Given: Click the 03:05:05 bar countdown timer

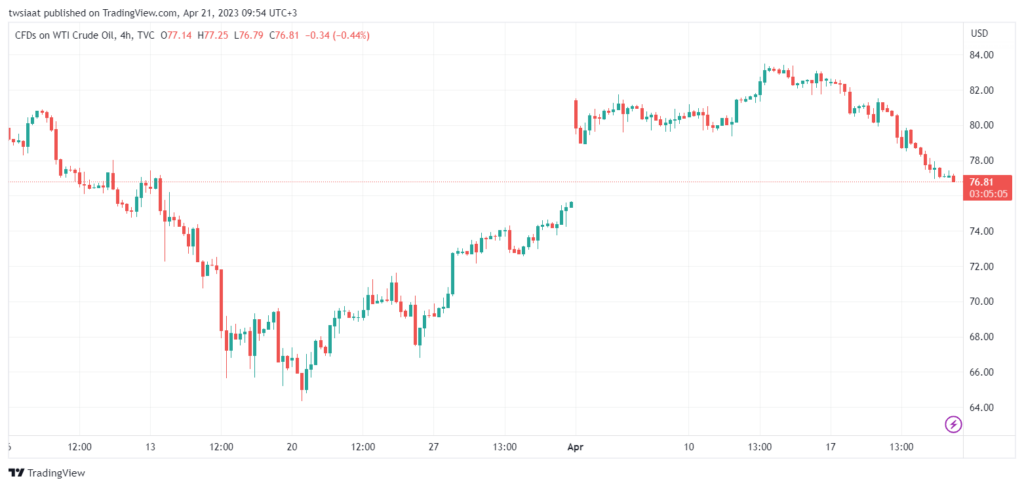Looking at the screenshot, I should [x=981, y=195].
